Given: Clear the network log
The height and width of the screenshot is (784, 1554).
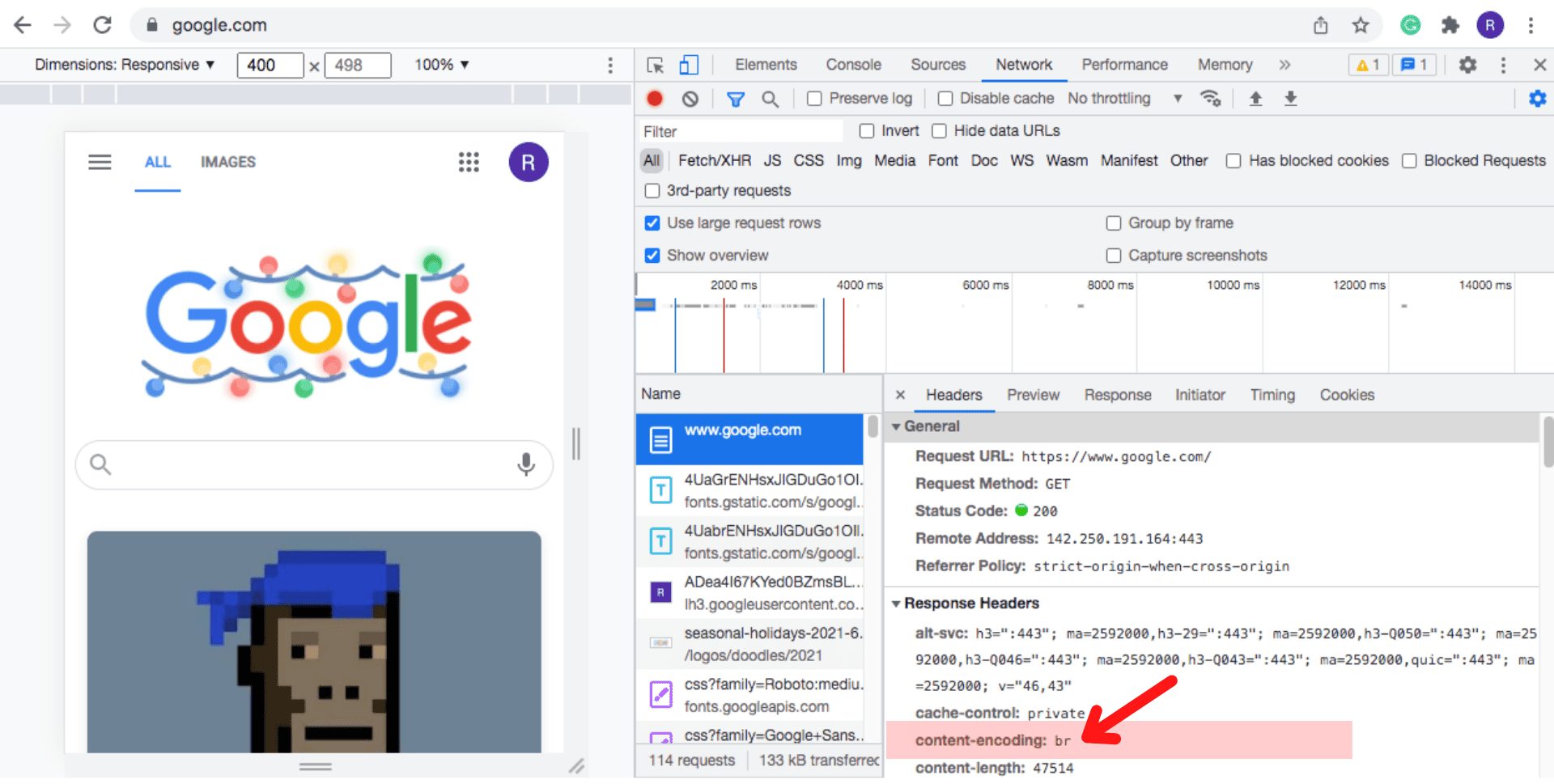Looking at the screenshot, I should click(690, 99).
